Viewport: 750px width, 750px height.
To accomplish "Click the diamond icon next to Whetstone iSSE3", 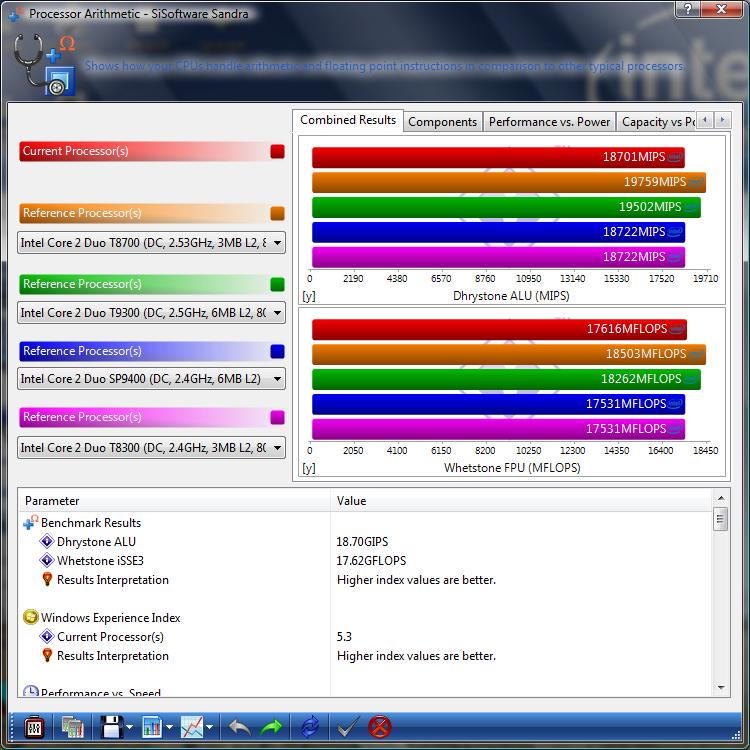I will (x=47, y=560).
